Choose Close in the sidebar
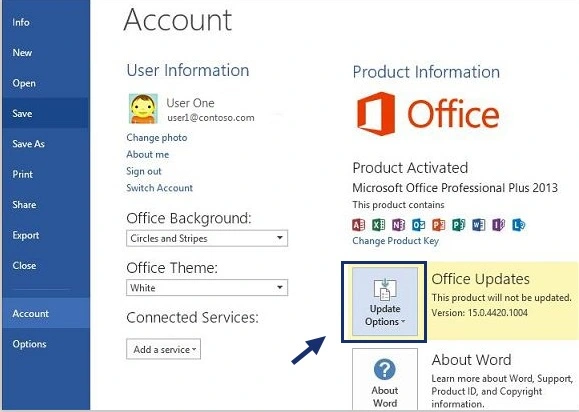This screenshot has width=579, height=412. pos(46,265)
